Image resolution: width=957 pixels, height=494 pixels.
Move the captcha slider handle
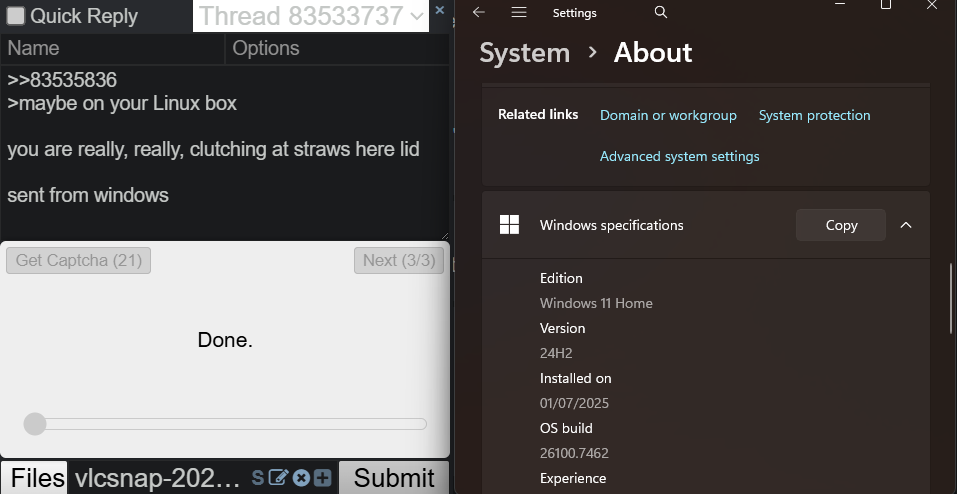[35, 424]
